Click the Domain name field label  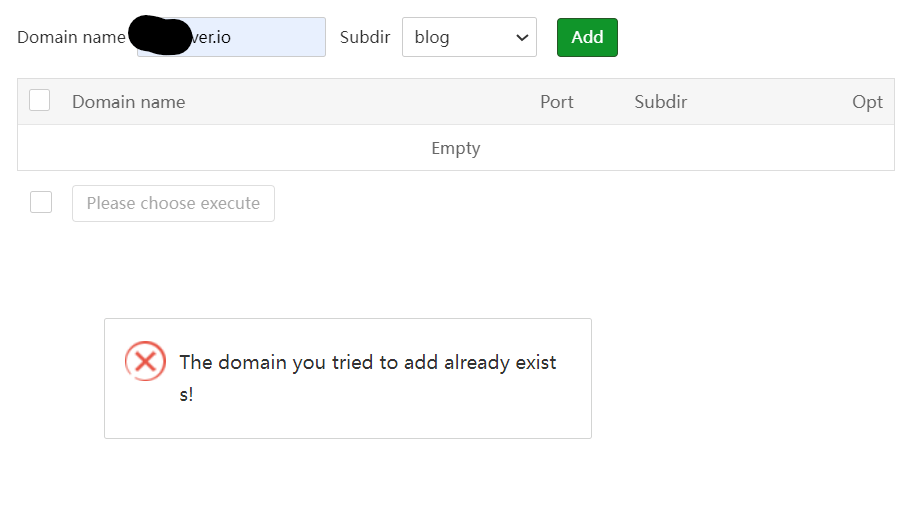click(x=71, y=38)
